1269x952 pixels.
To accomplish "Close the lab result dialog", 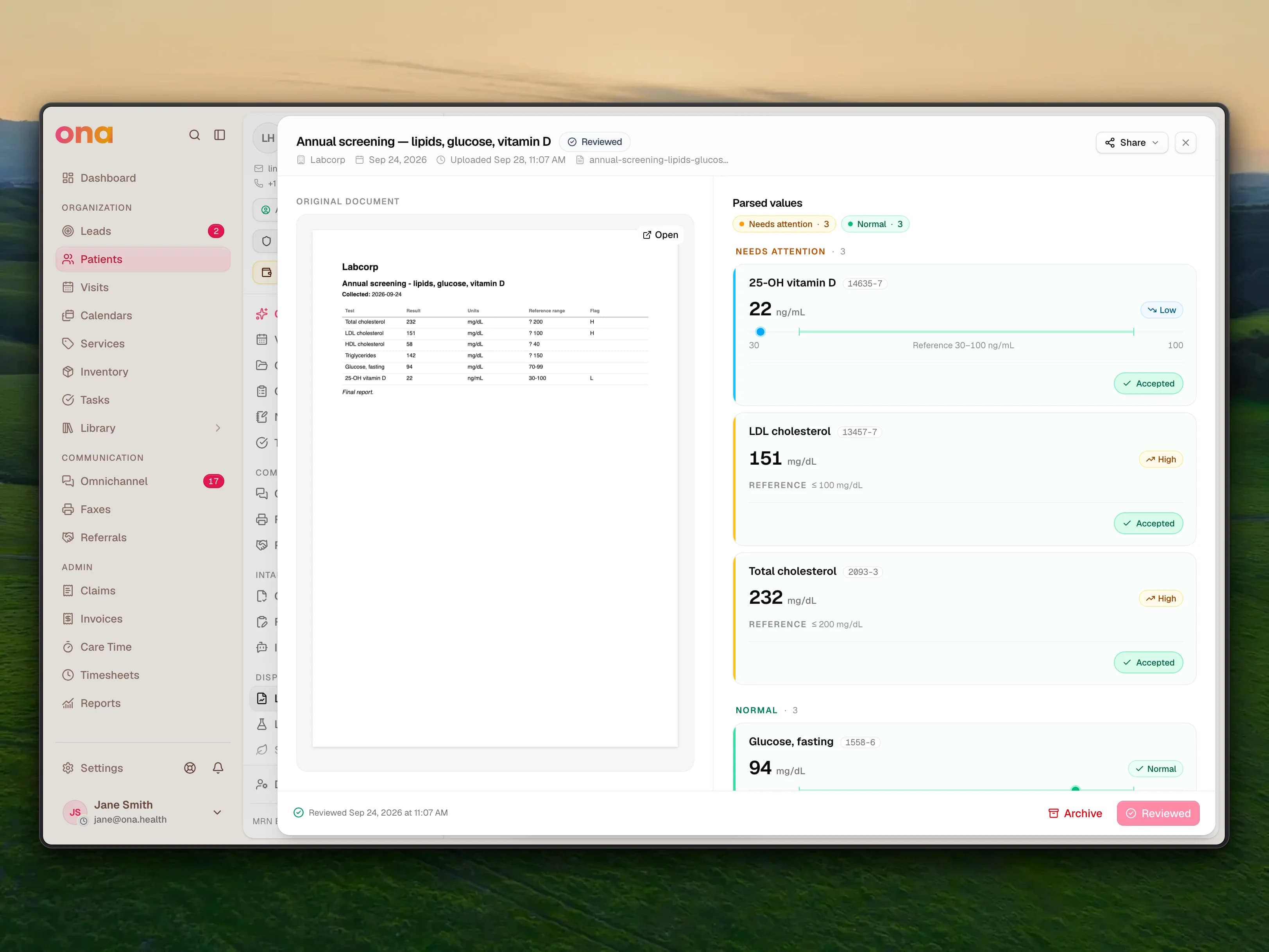I will coord(1185,143).
